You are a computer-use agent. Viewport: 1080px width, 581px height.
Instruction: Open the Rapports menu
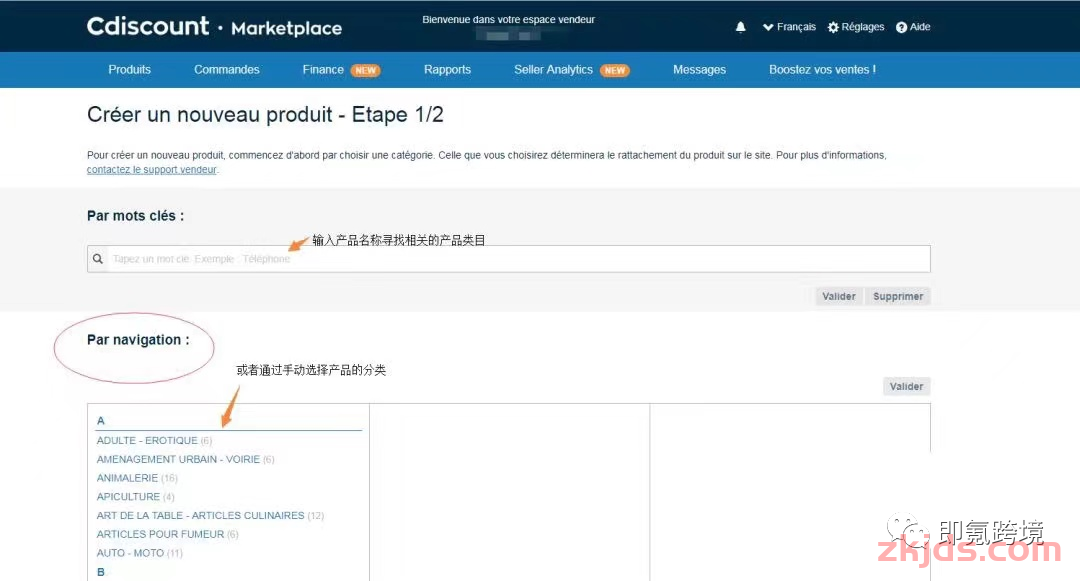click(x=448, y=70)
